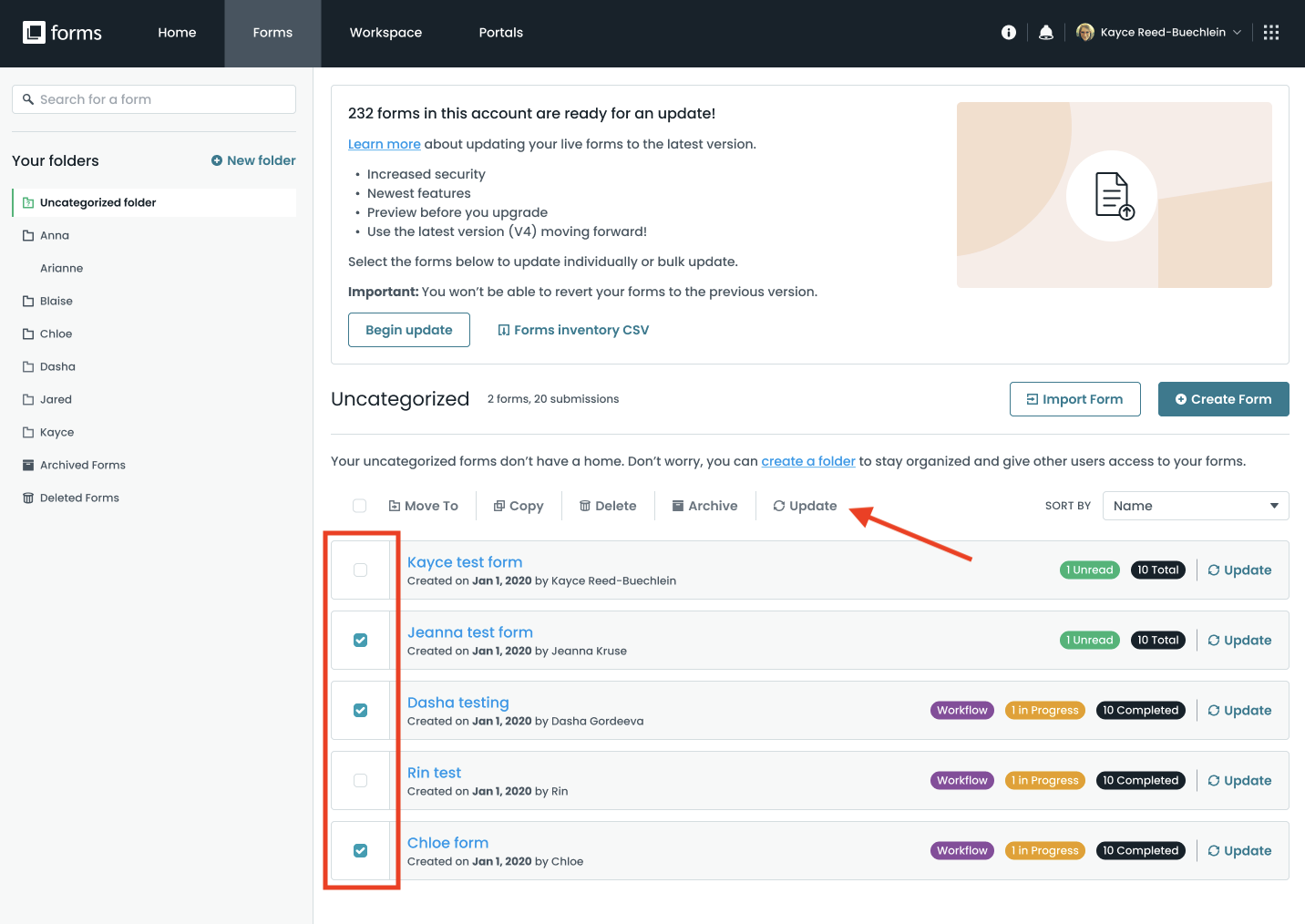Click Update icon for Rin test

click(x=1214, y=781)
